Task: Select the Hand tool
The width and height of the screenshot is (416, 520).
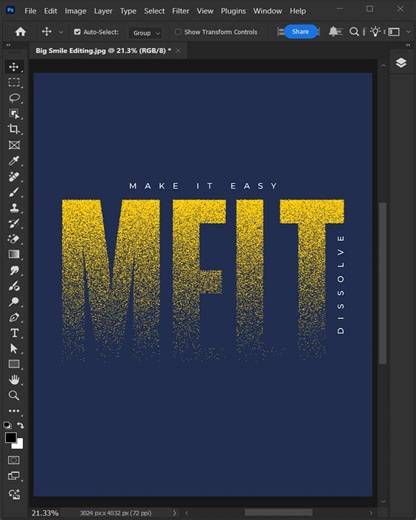Action: click(14, 380)
